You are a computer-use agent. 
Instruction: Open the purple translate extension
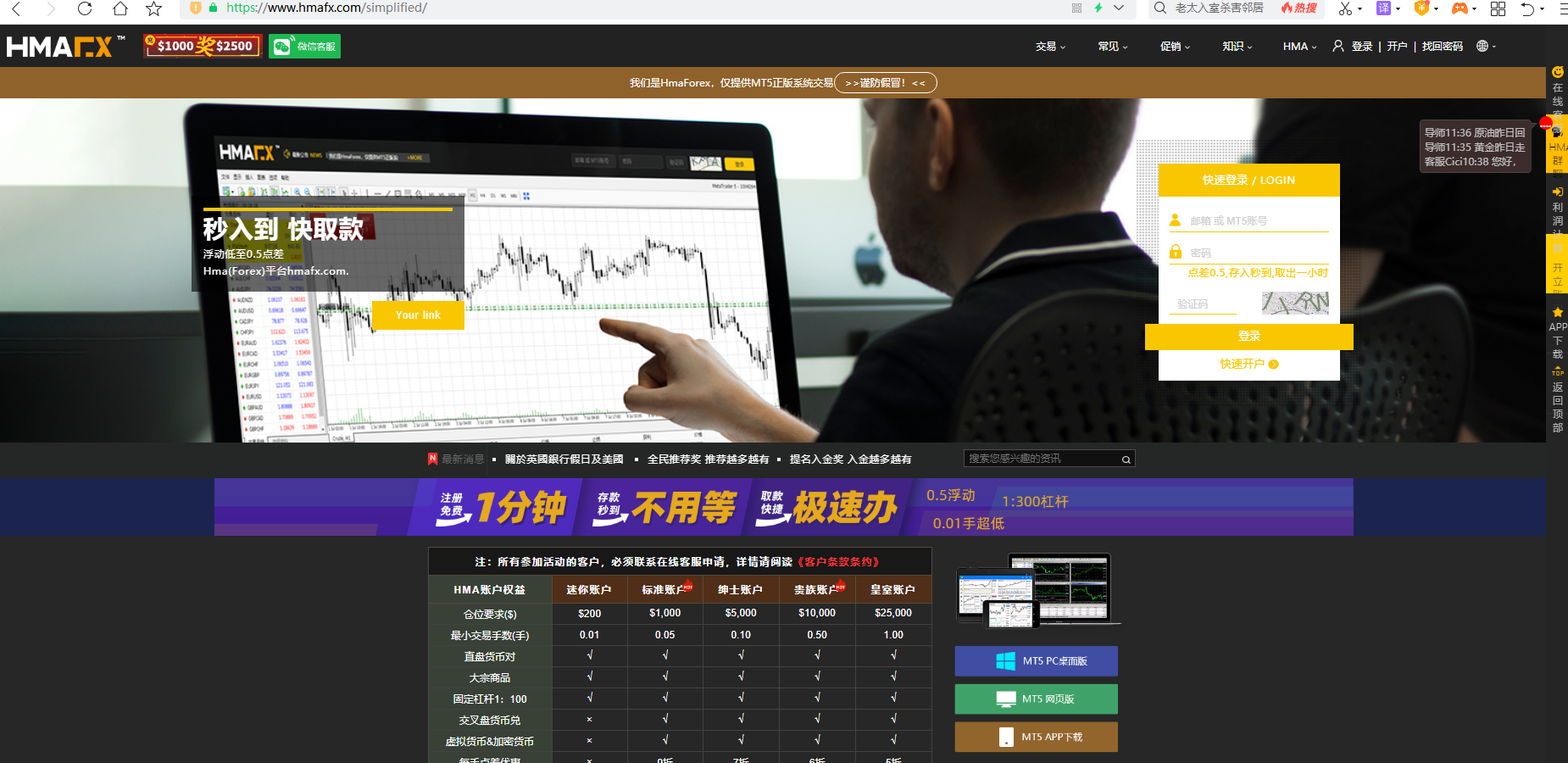click(x=1383, y=8)
